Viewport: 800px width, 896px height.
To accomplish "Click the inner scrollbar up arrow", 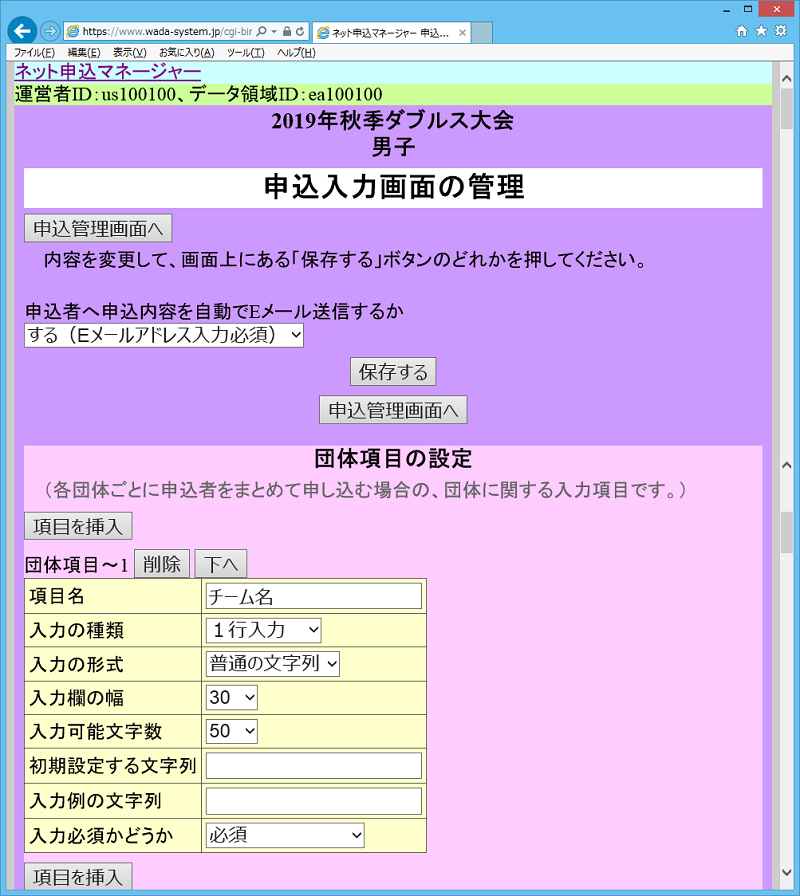I will tap(787, 465).
